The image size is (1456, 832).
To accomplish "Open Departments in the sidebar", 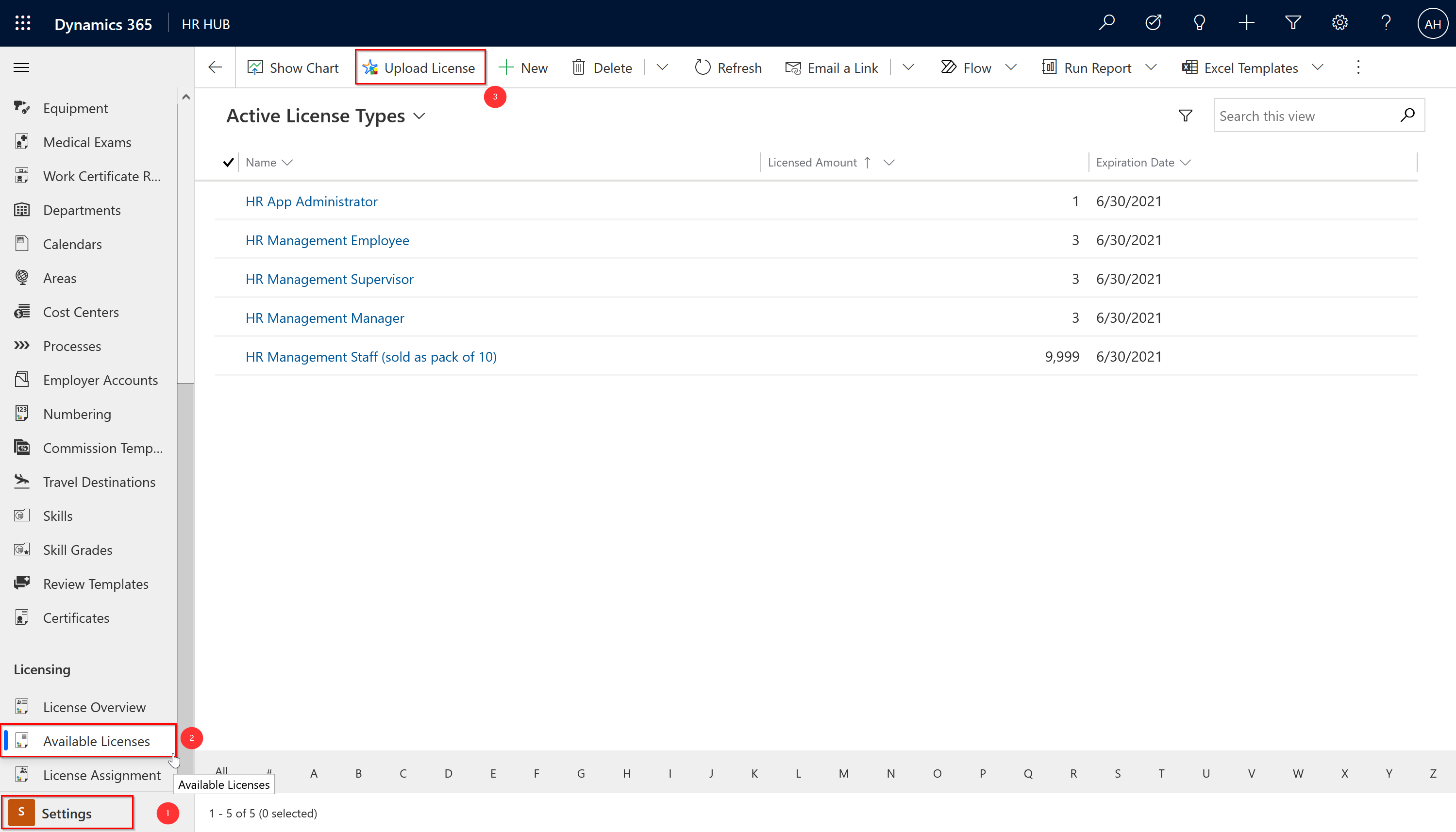I will (88, 210).
